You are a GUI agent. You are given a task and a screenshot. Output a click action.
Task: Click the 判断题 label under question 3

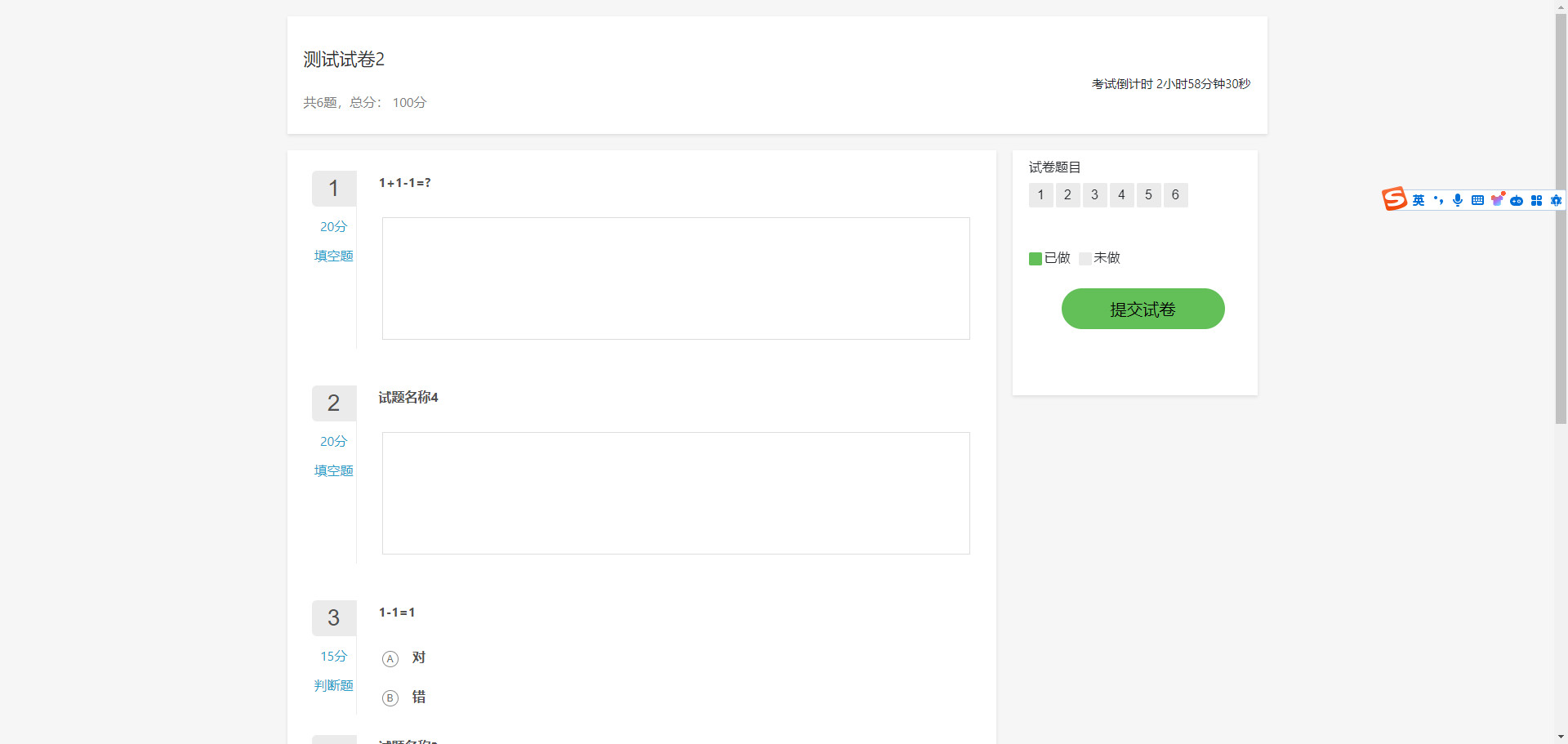click(x=334, y=686)
